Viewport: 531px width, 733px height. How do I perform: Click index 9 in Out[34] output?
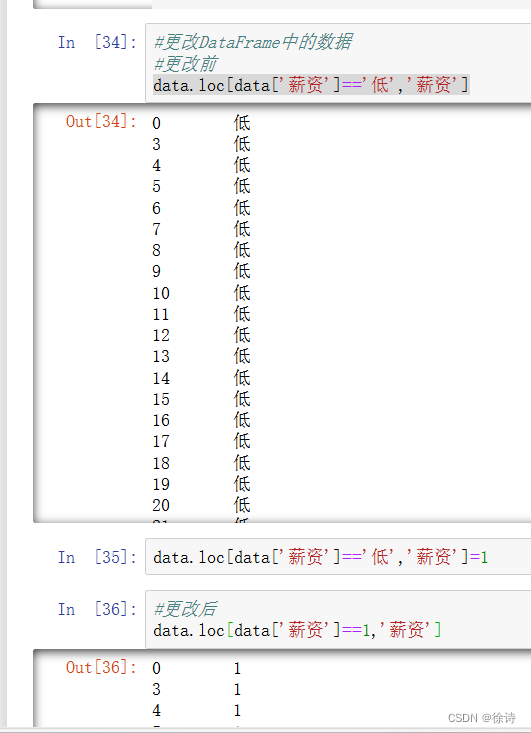click(157, 272)
